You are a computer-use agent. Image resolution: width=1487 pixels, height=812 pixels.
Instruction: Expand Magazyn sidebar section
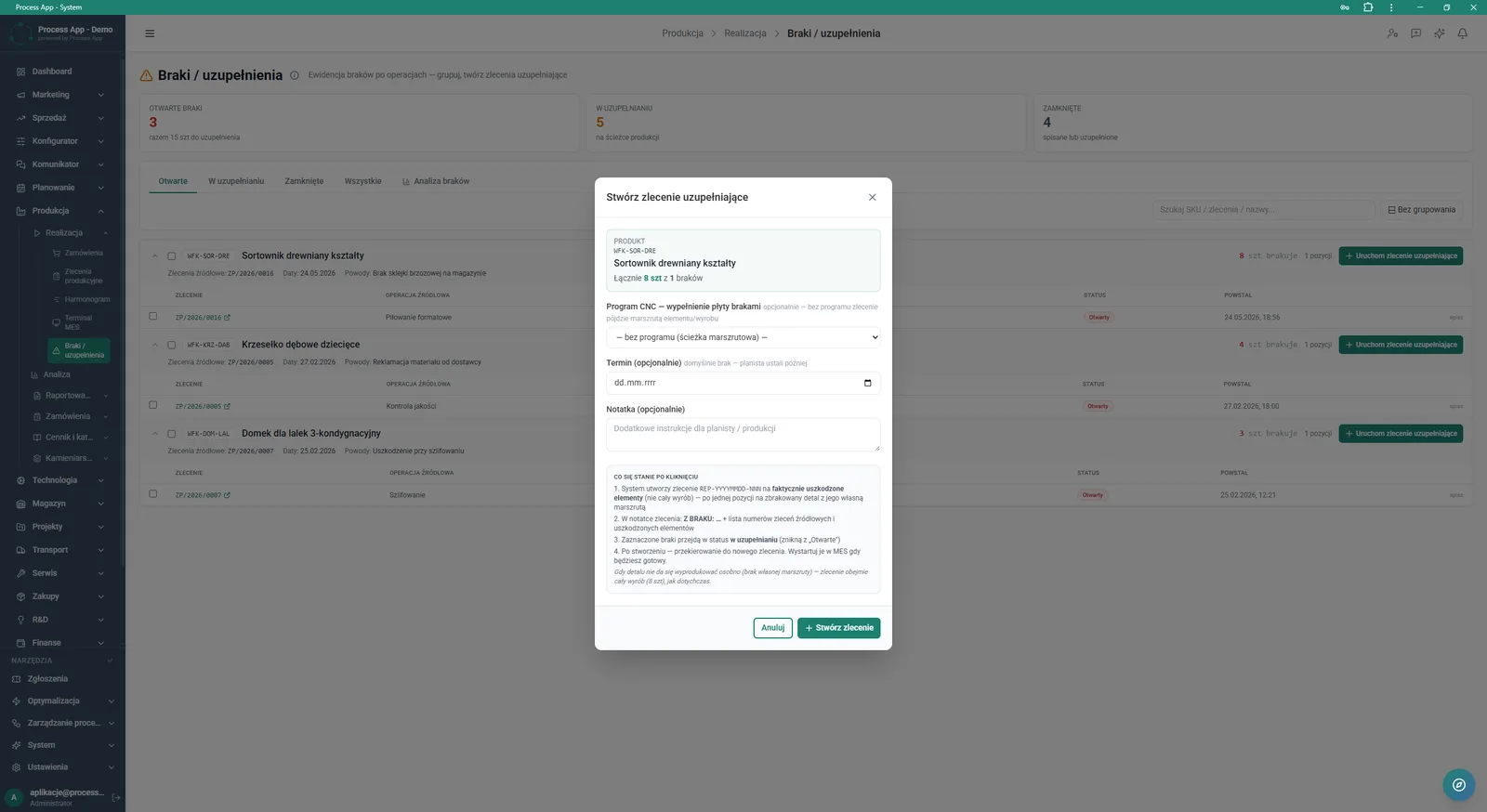point(62,504)
